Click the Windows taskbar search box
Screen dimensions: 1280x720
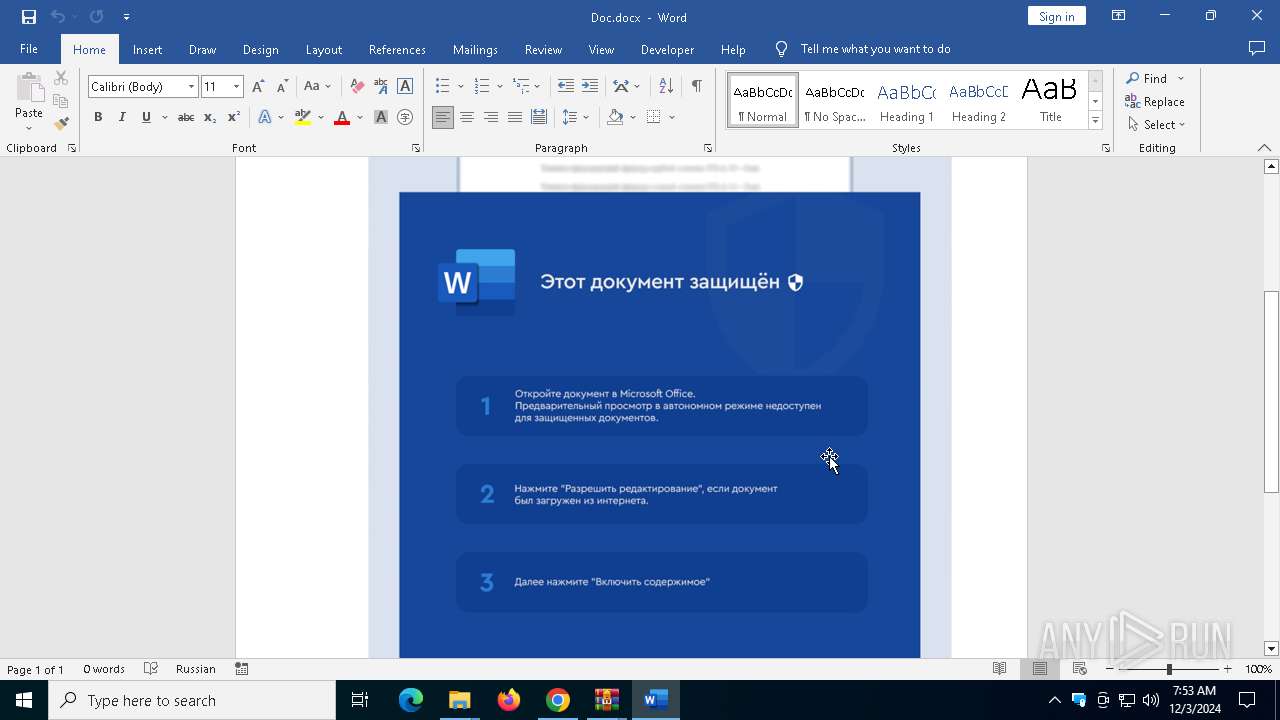[x=192, y=700]
